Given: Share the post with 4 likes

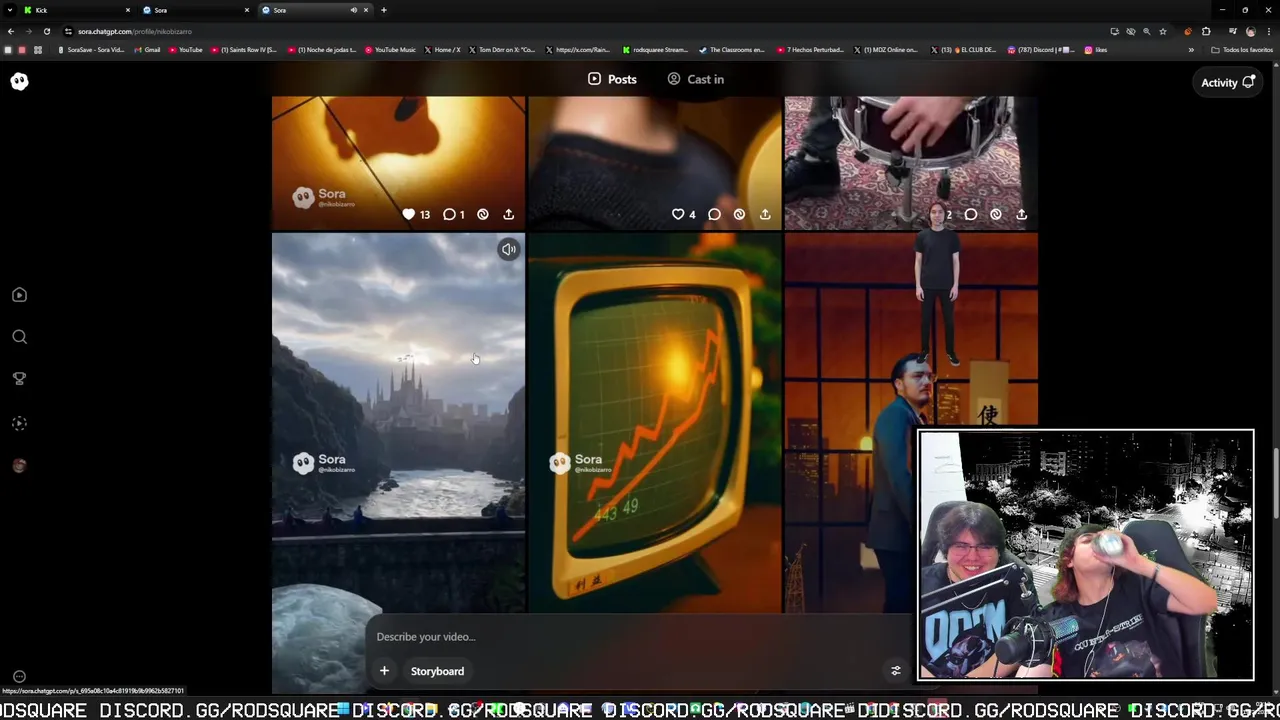Looking at the screenshot, I should (765, 214).
